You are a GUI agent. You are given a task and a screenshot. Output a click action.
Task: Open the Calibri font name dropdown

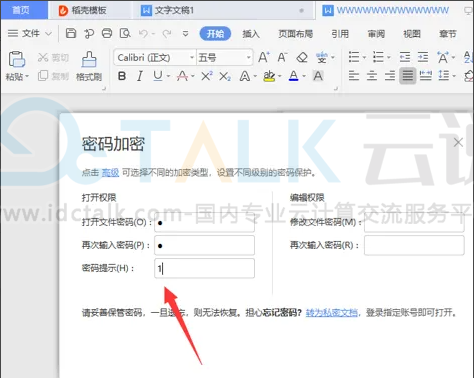click(x=192, y=58)
